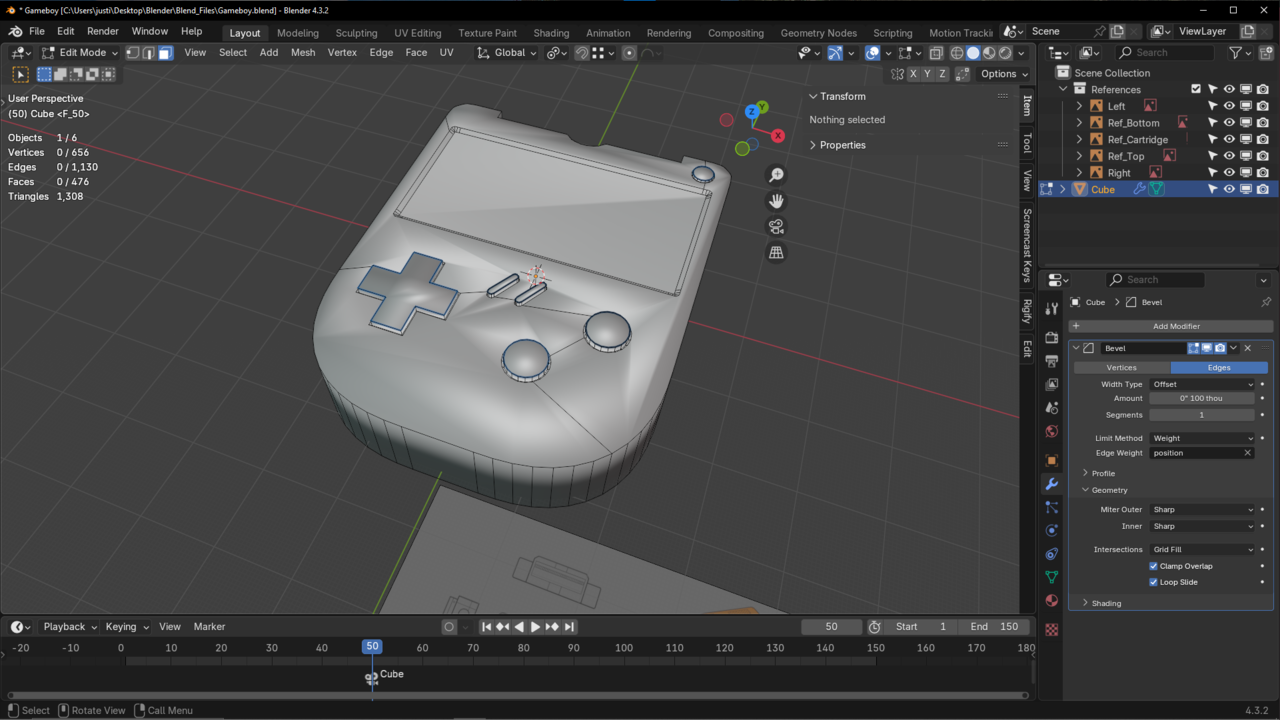Open the Tool properties tab
Viewport: 1280px width, 720px height.
coord(1051,309)
